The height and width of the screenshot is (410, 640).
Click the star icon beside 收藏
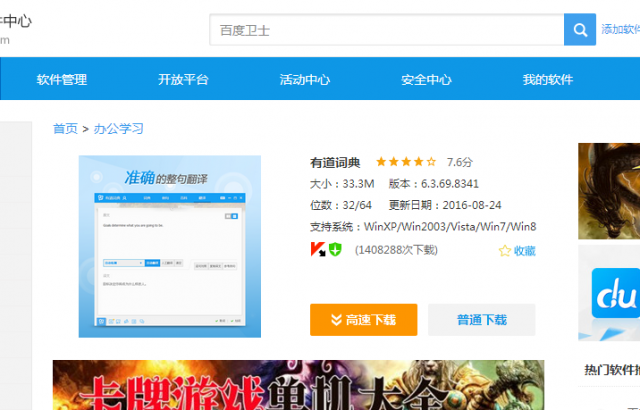(x=504, y=250)
